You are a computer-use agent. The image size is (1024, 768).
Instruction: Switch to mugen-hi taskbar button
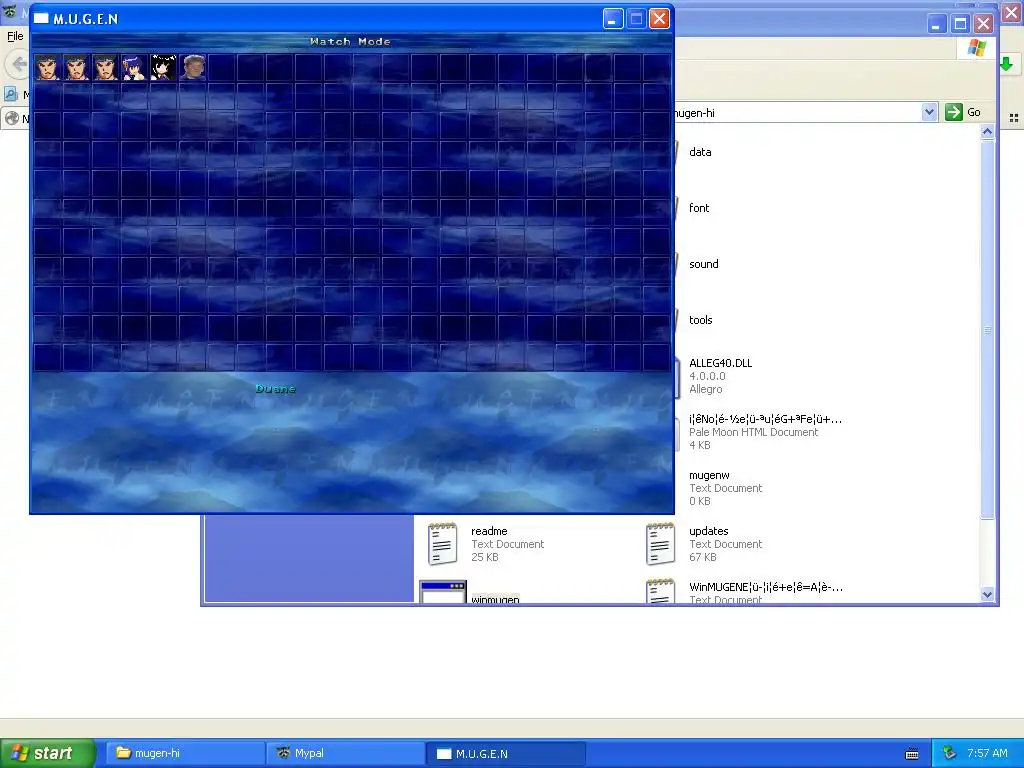click(184, 753)
